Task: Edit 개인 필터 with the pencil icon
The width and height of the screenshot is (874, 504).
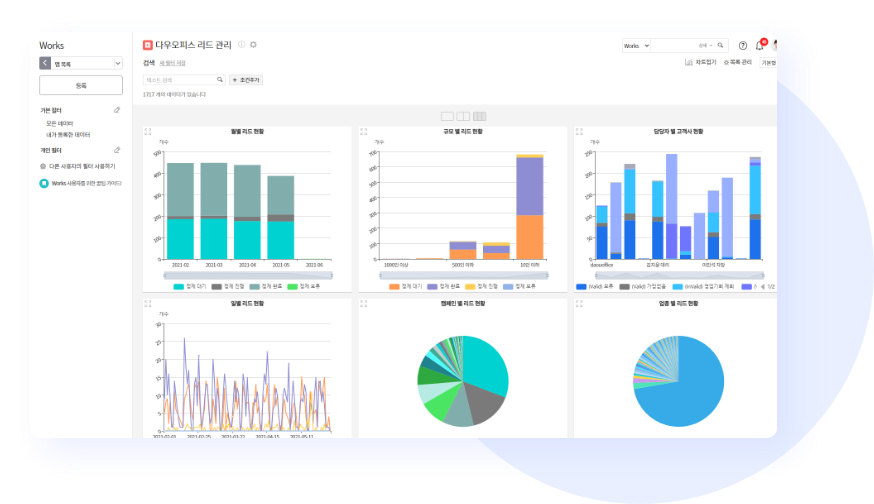Action: (117, 150)
